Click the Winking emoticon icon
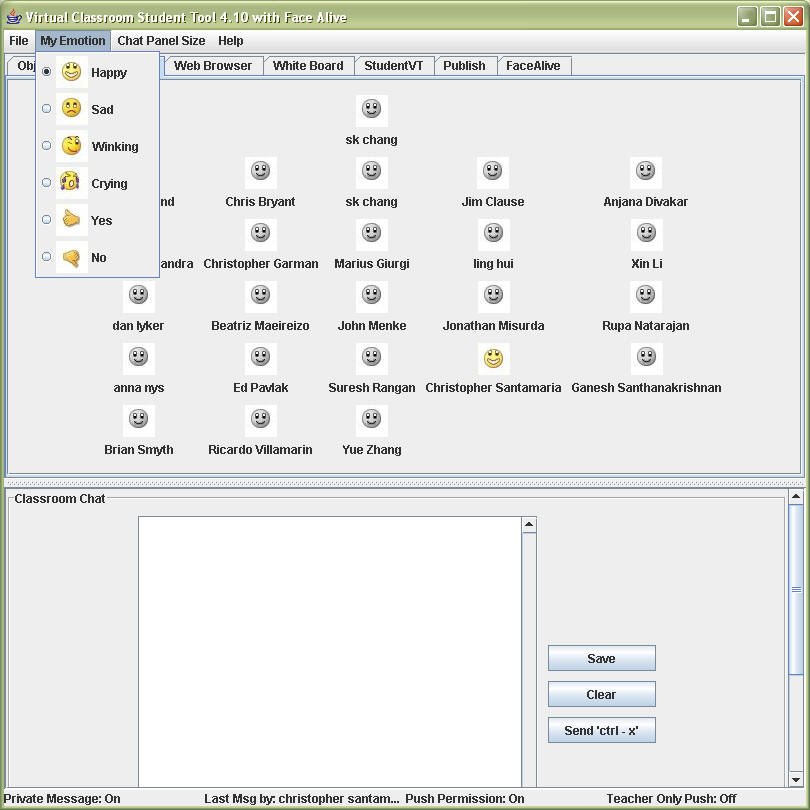The image size is (810, 810). pyautogui.click(x=71, y=146)
